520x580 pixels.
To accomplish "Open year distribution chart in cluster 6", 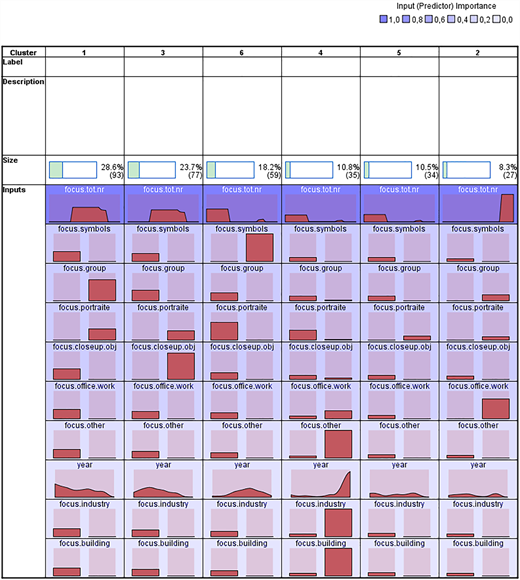I will click(242, 480).
